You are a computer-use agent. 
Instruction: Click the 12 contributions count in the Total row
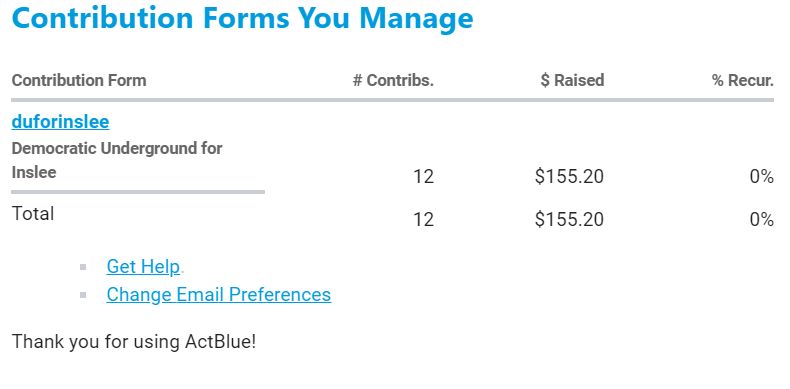tap(423, 220)
